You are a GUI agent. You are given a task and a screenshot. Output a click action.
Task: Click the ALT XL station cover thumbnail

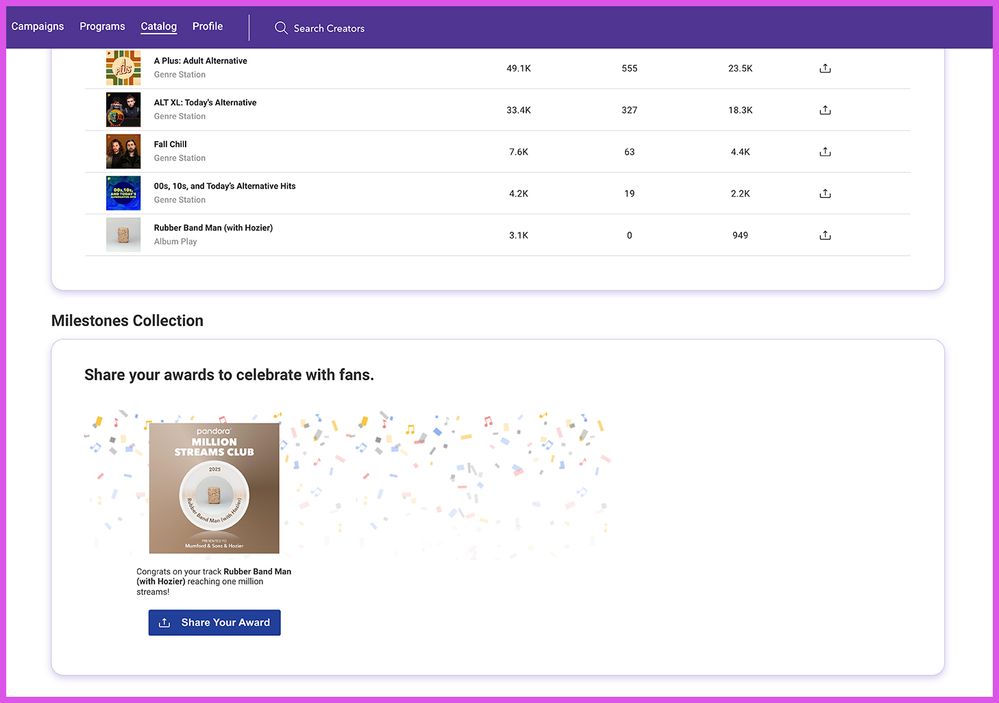(123, 110)
